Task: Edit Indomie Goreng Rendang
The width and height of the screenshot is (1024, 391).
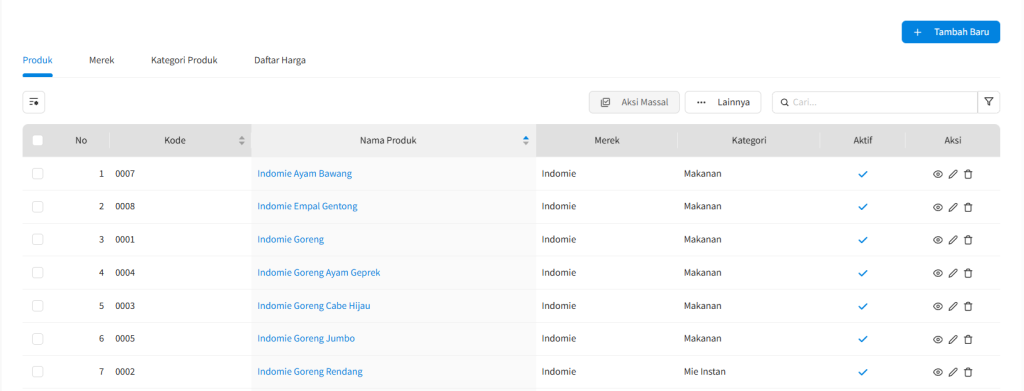Action: click(953, 372)
